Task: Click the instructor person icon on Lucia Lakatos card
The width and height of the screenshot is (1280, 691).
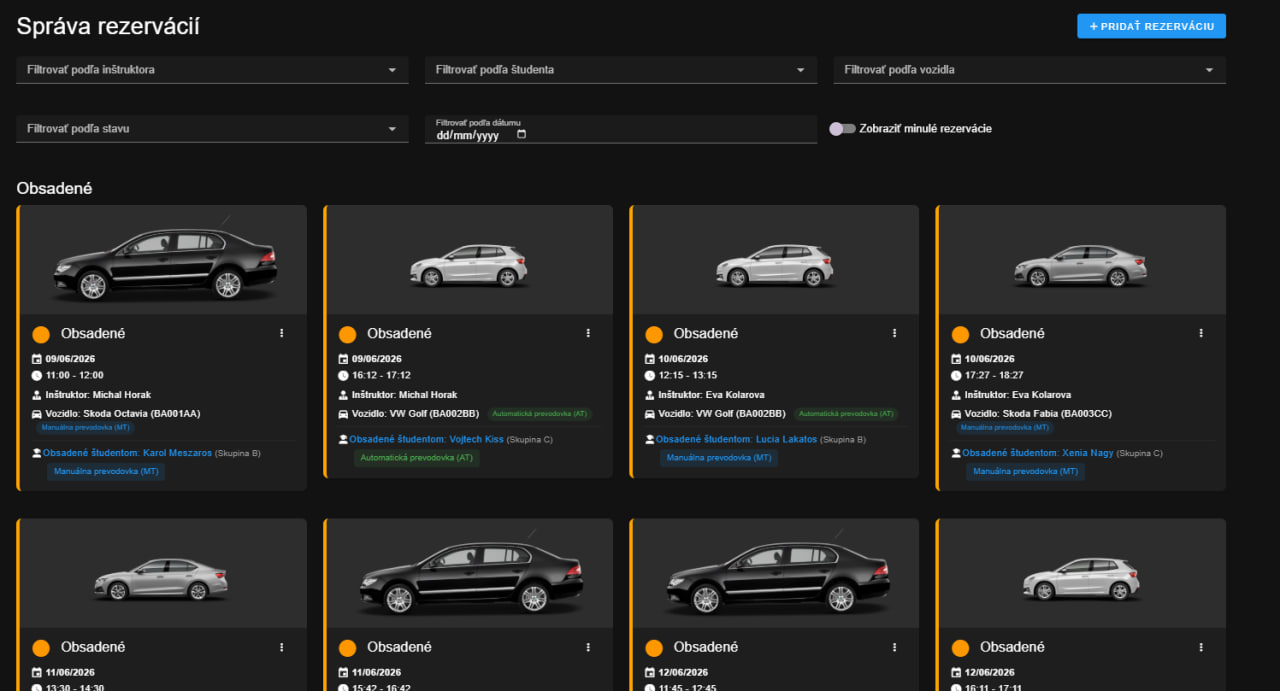Action: pyautogui.click(x=650, y=395)
